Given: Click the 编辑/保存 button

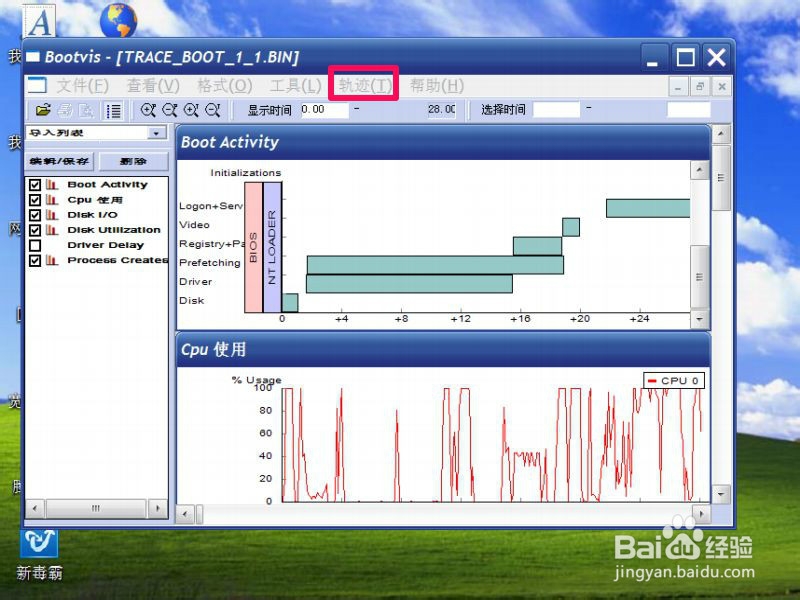Looking at the screenshot, I should (60, 161).
